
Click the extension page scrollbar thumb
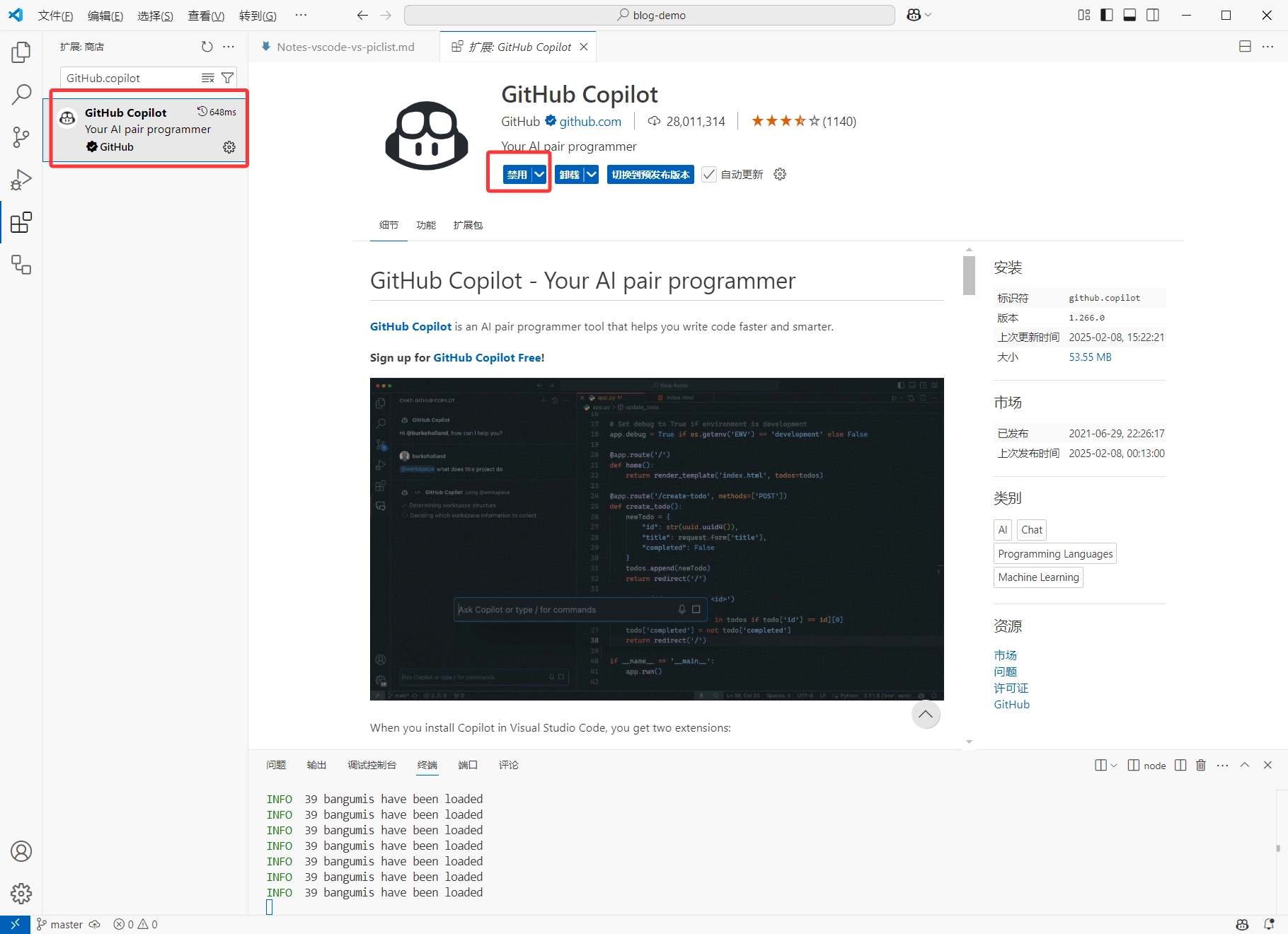[x=969, y=275]
